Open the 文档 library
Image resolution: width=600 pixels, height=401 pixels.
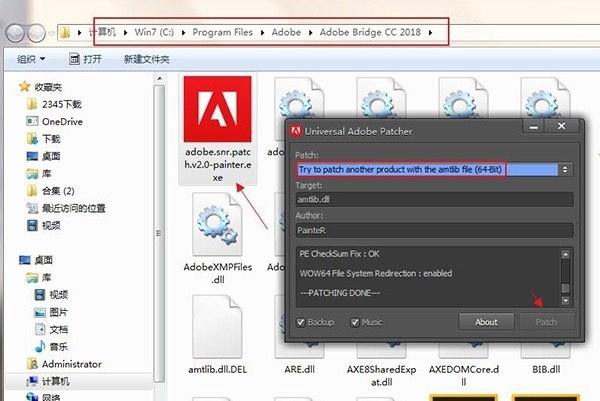click(x=51, y=329)
